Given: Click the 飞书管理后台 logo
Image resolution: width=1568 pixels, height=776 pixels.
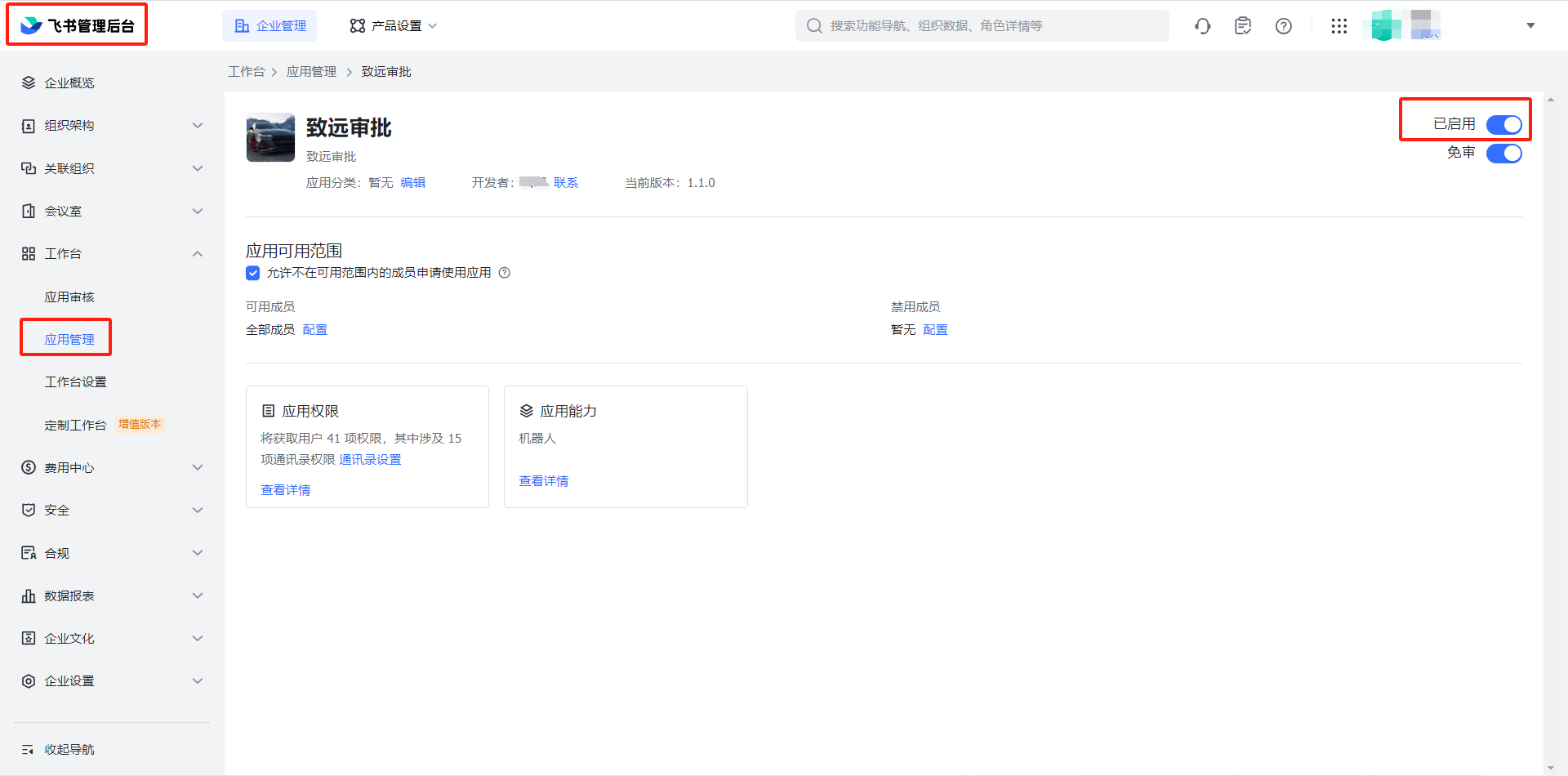Looking at the screenshot, I should pyautogui.click(x=76, y=25).
